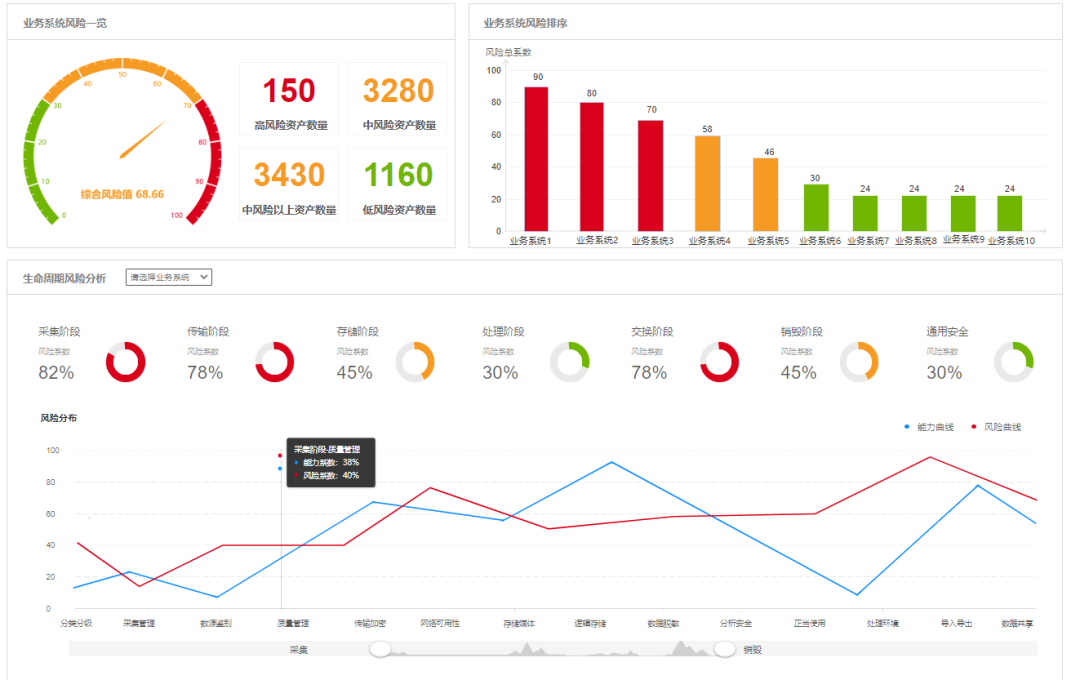Toggle the 能力曲线 legend series
1080x680 pixels.
pos(929,427)
